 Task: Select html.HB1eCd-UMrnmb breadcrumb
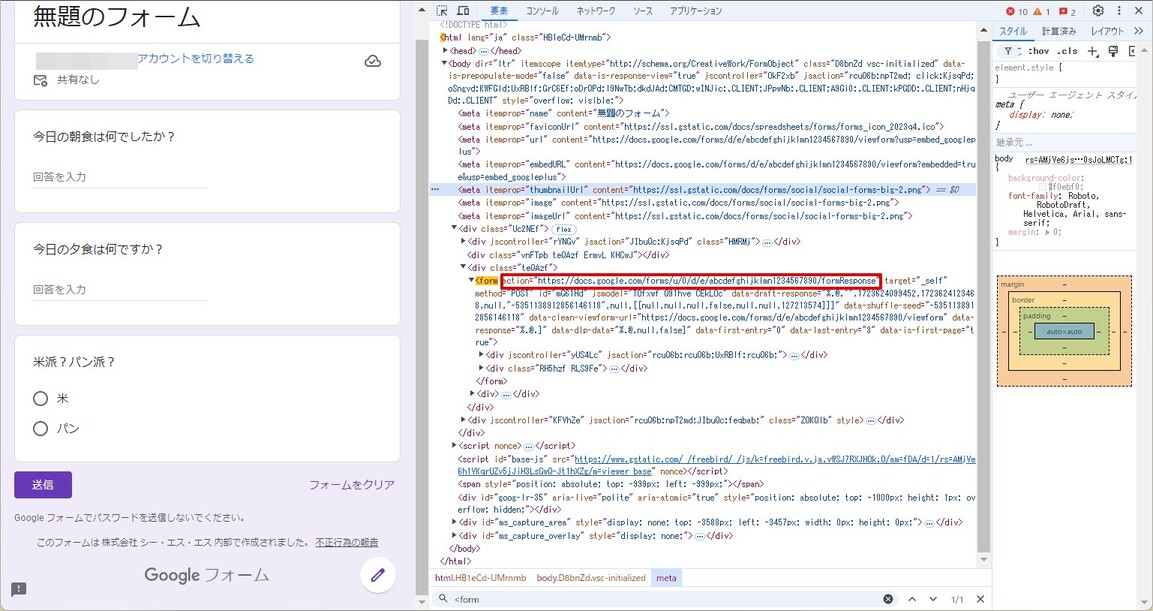tap(481, 578)
